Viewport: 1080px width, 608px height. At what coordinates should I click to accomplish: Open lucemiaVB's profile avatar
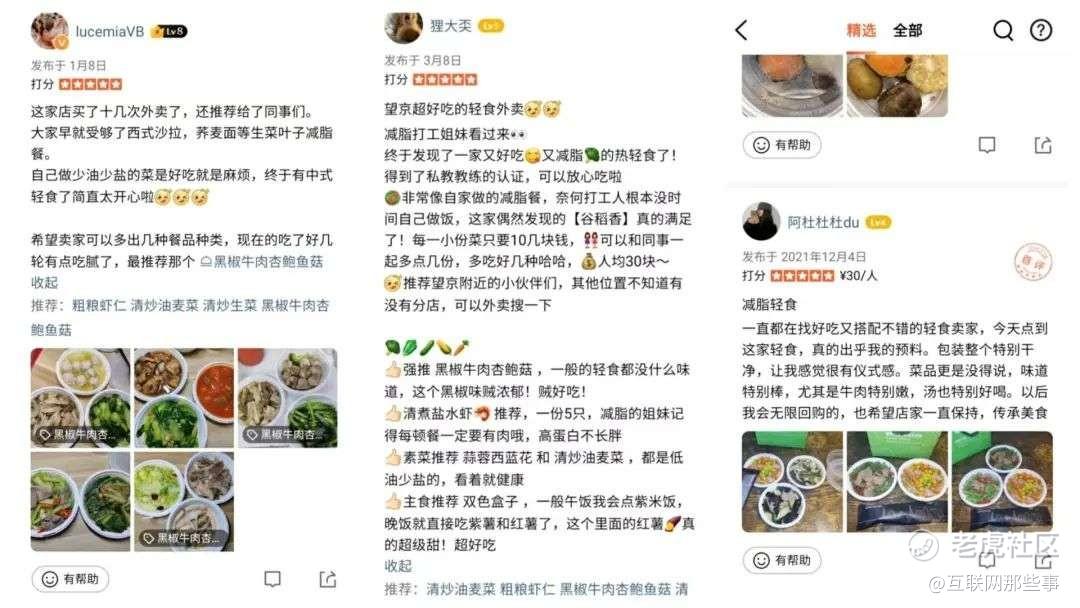[50, 31]
